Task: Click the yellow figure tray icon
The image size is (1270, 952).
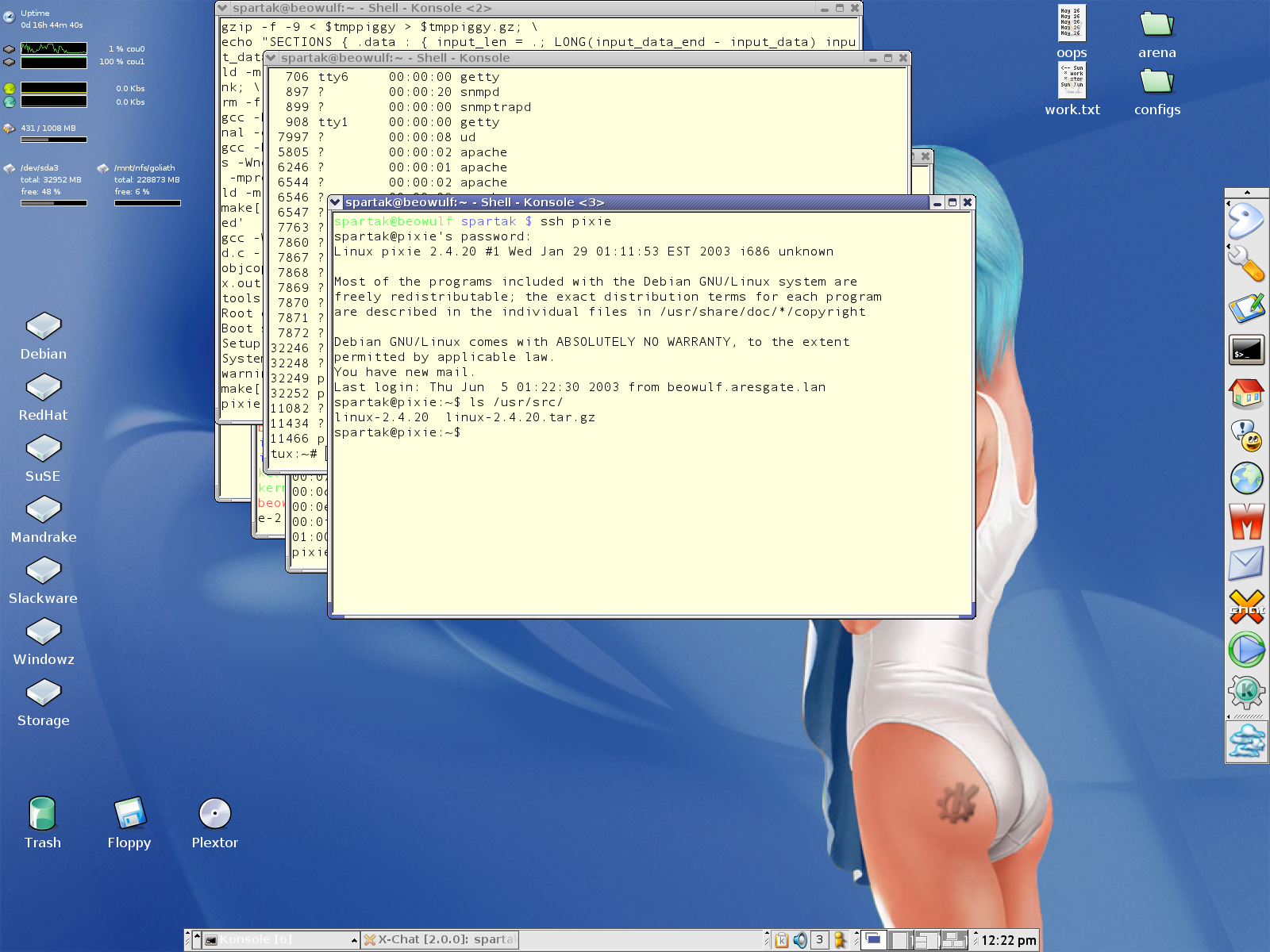Action: tap(840, 940)
